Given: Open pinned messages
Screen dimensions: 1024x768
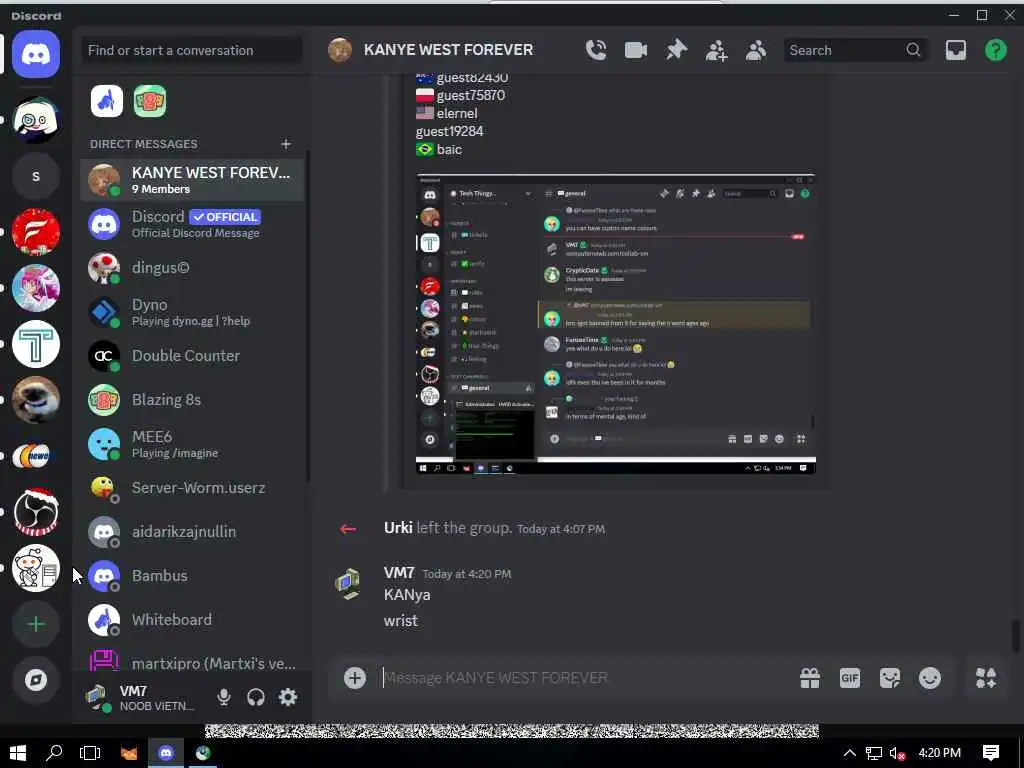Looking at the screenshot, I should (676, 50).
